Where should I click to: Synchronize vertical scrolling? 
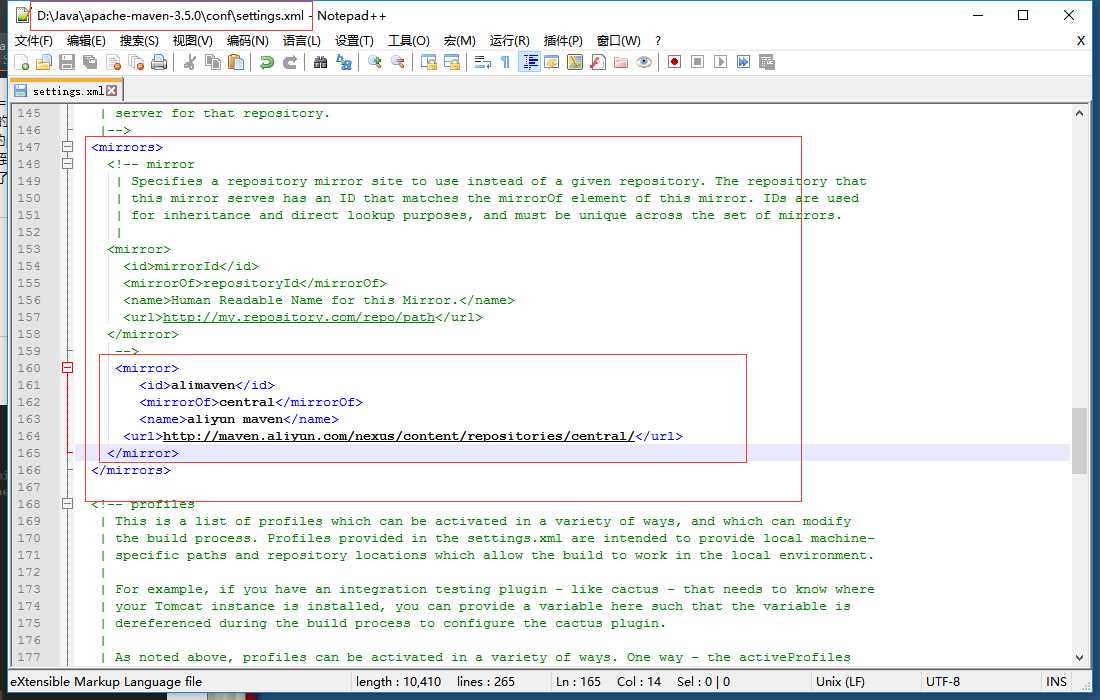pyautogui.click(x=429, y=62)
